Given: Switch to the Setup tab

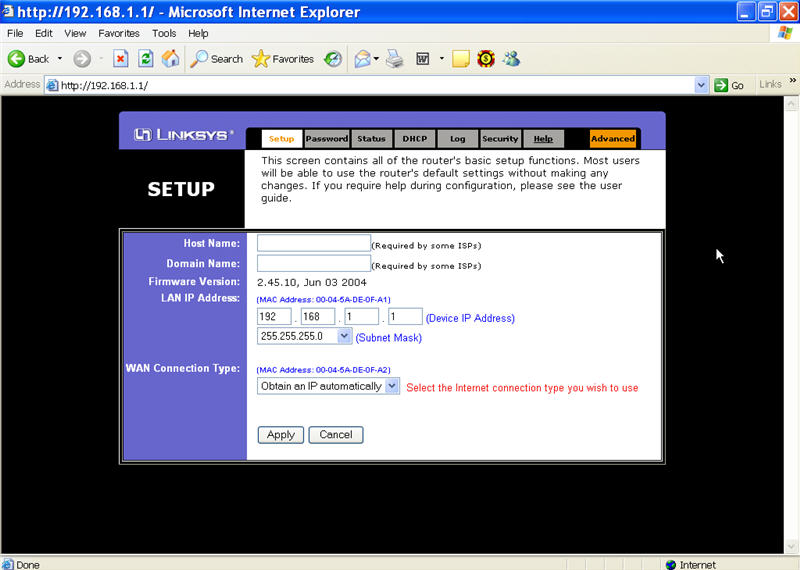Looking at the screenshot, I should [x=282, y=138].
